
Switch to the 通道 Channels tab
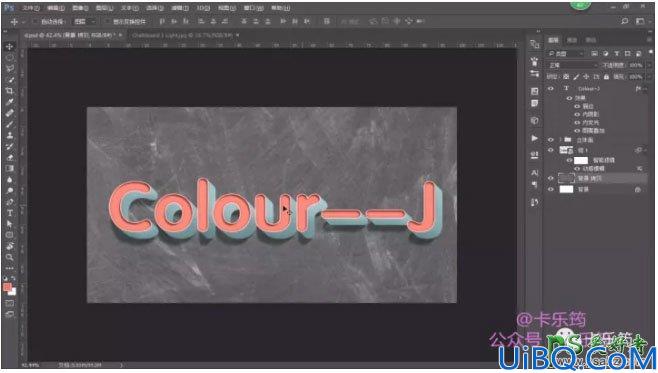[572, 40]
